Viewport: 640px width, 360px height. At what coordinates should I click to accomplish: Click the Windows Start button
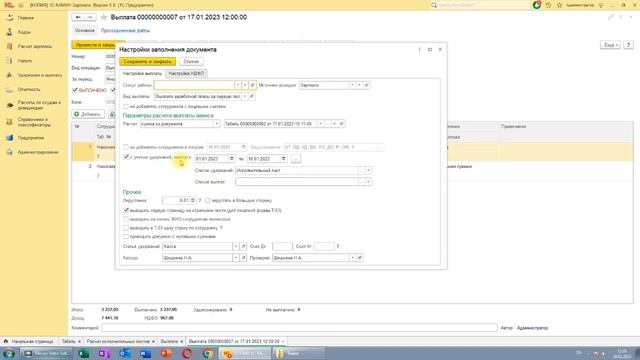pyautogui.click(x=9, y=353)
